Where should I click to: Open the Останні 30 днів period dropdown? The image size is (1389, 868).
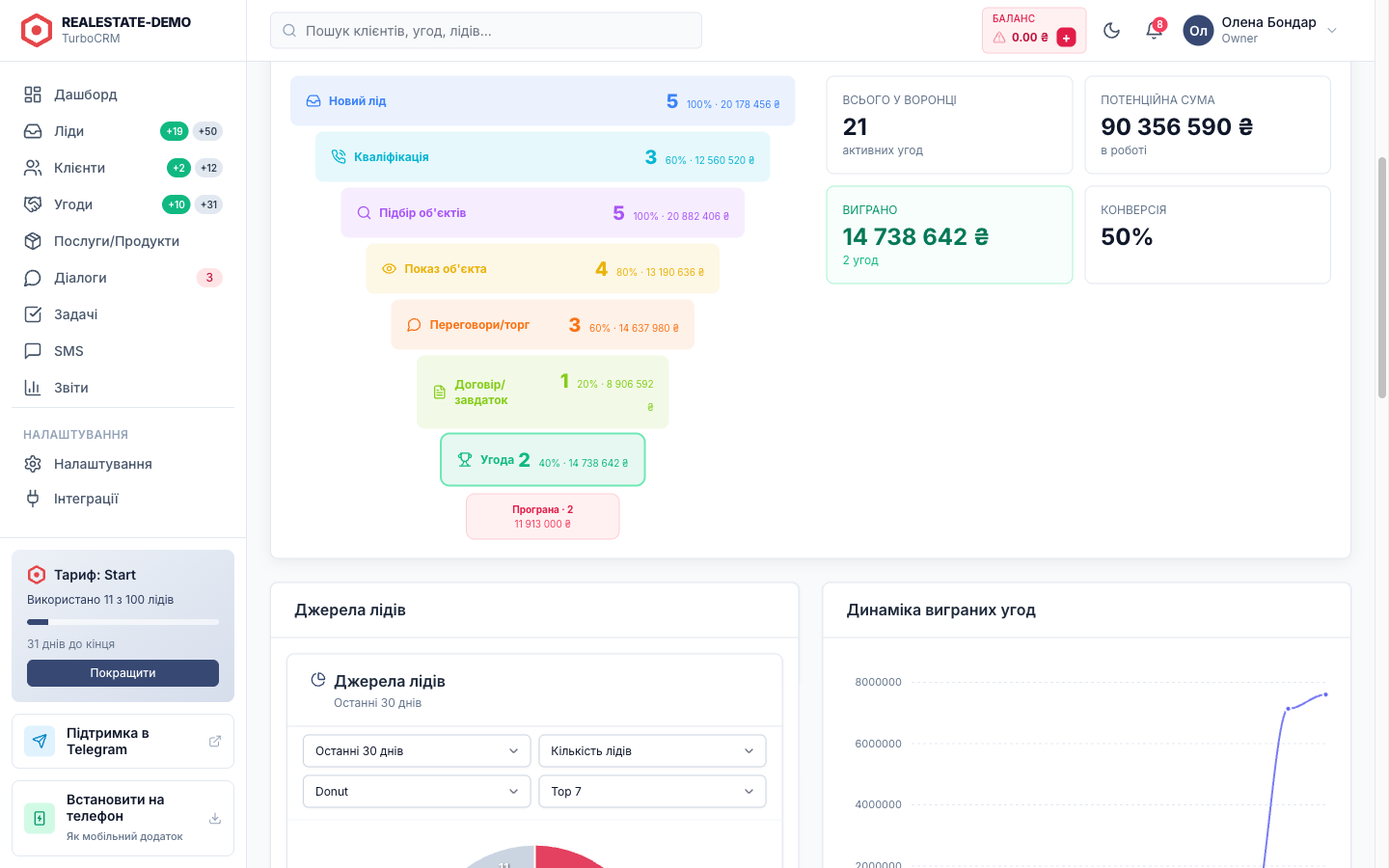(x=417, y=751)
